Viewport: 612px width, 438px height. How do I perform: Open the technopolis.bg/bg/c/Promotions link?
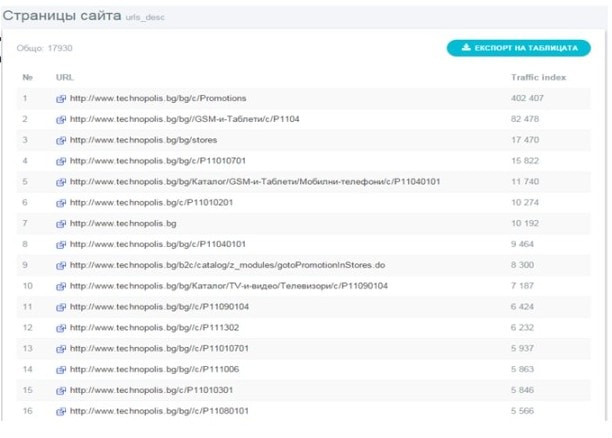(x=158, y=98)
